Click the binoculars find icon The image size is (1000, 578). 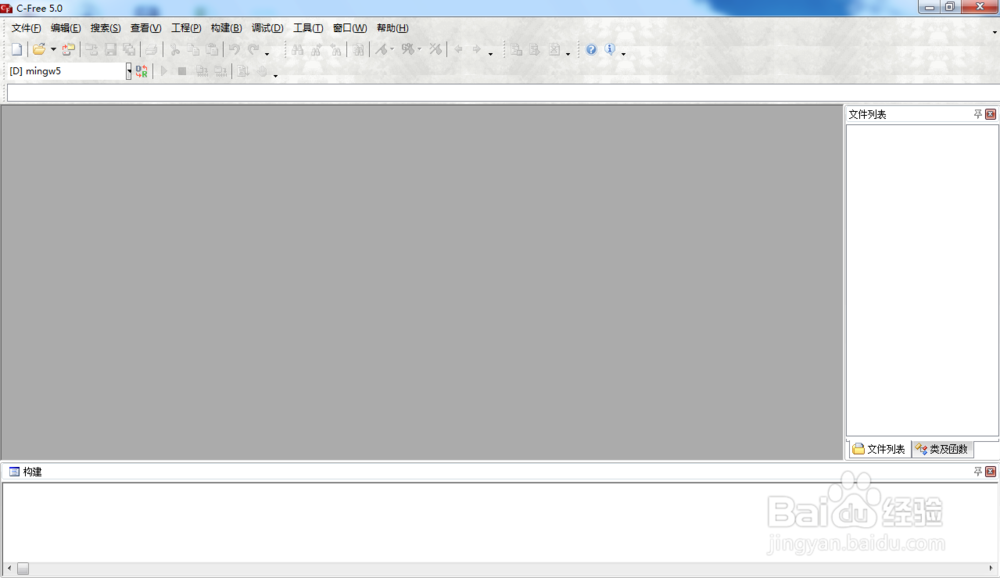click(x=297, y=49)
